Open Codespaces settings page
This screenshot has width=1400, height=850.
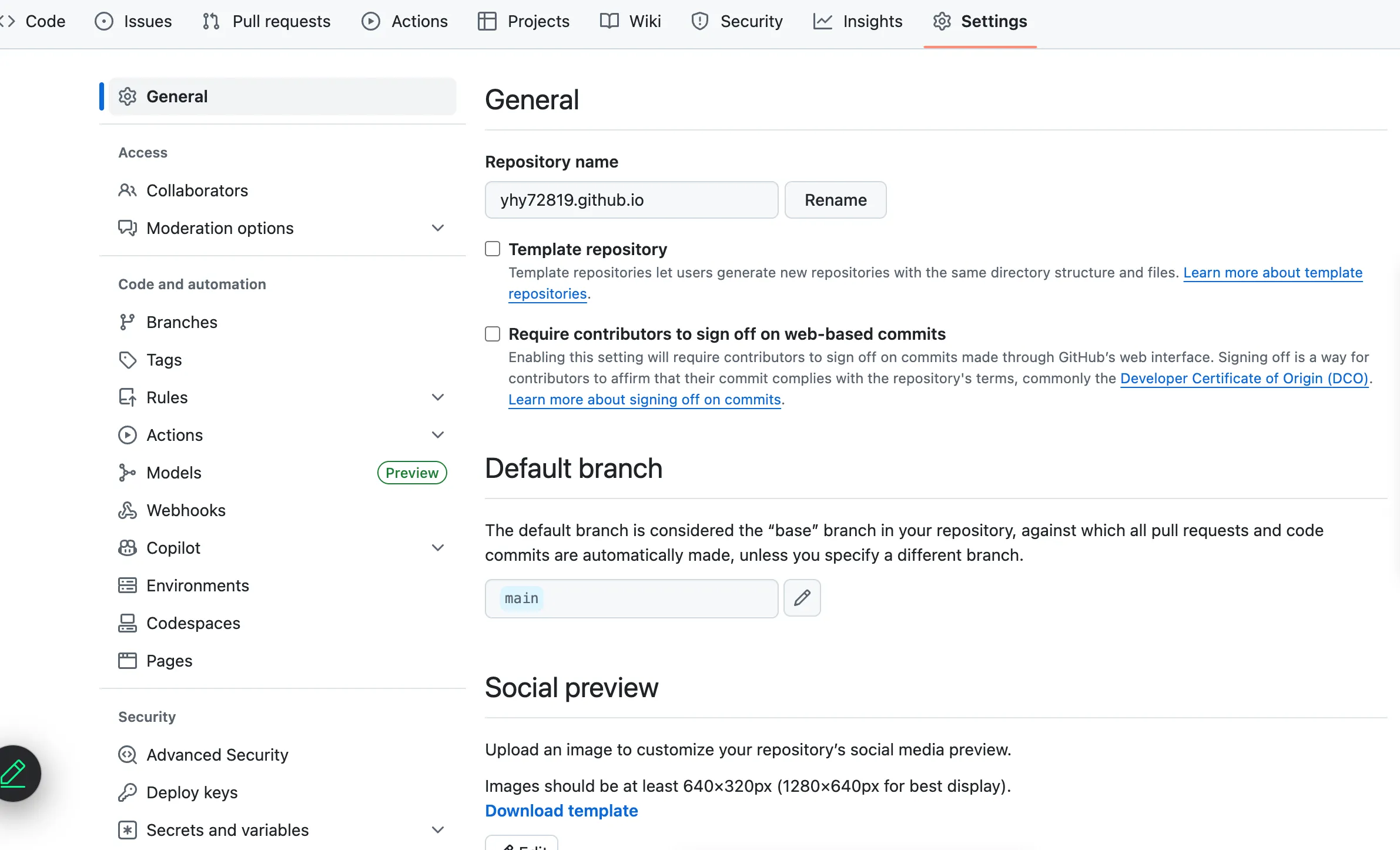click(283, 623)
